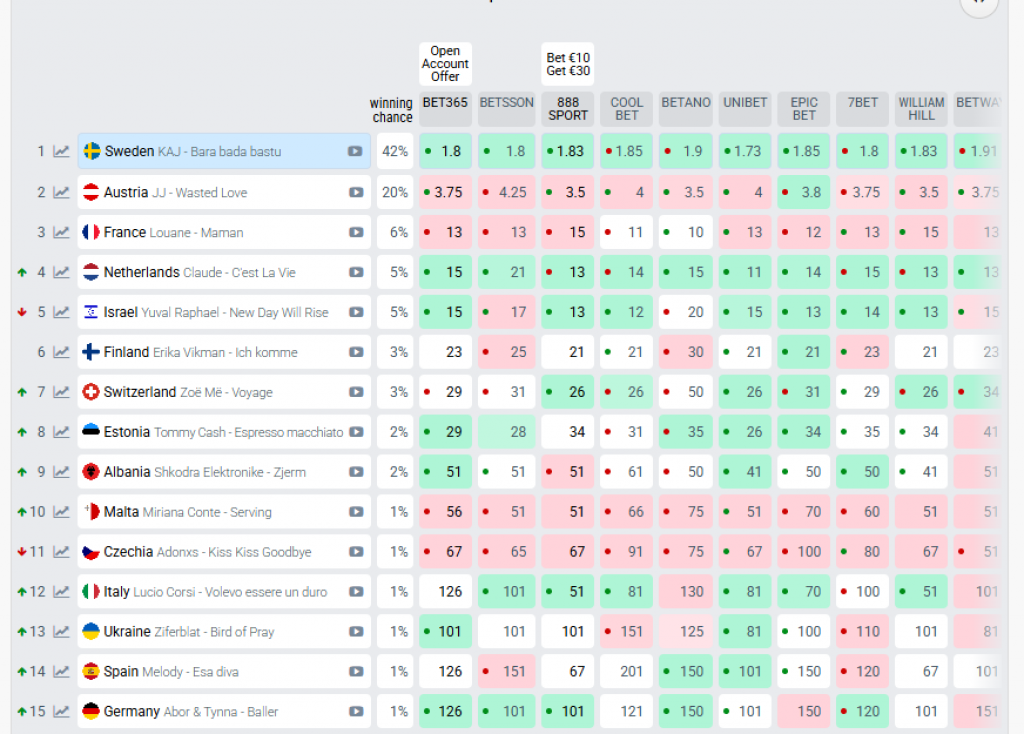Select Spain's 201 odds under COOL BET
Viewport: 1024px width, 734px height.
tap(627, 672)
